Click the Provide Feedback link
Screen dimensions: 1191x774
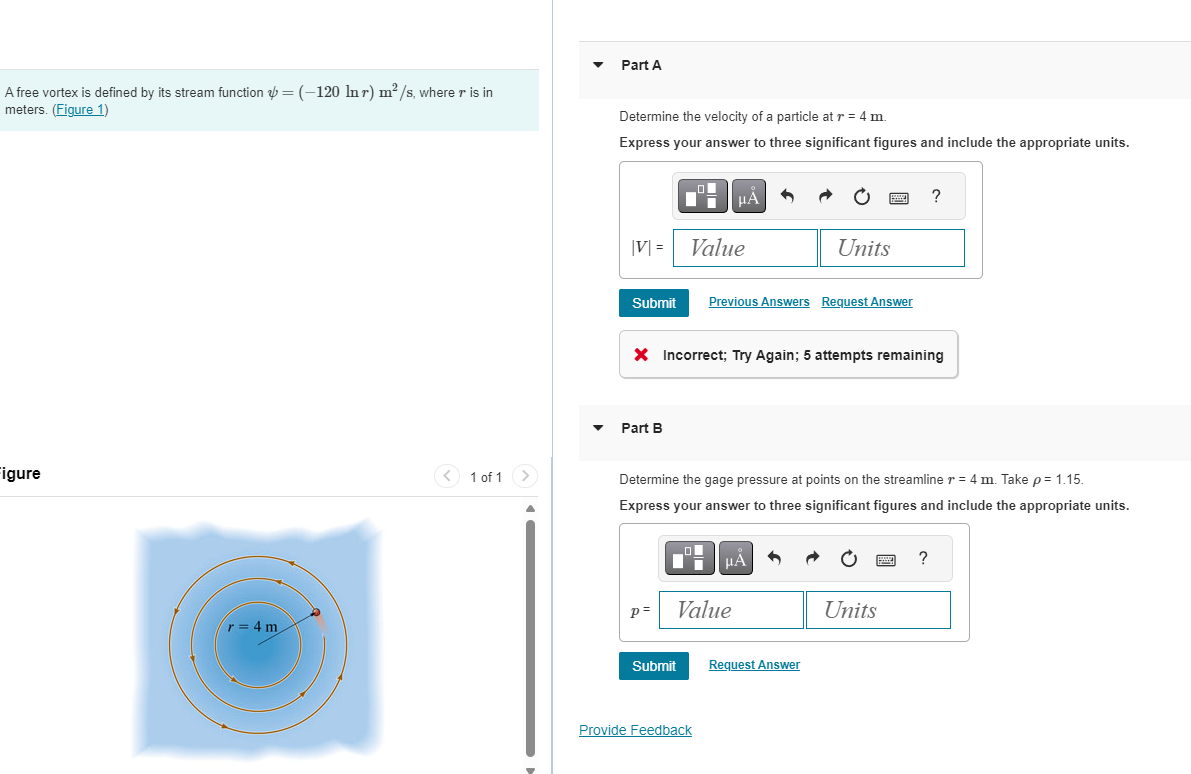click(x=635, y=729)
